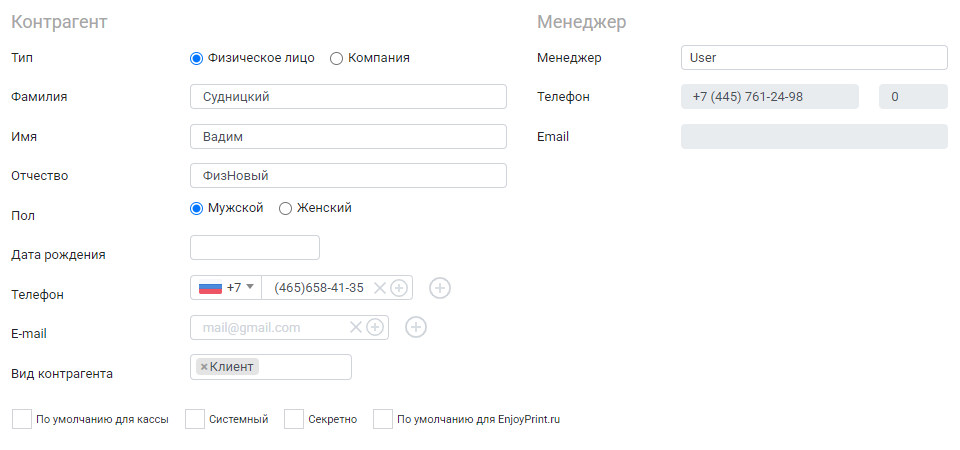Tick the Секретно checkbox
Image resolution: width=960 pixels, height=450 pixels.
(x=294, y=419)
